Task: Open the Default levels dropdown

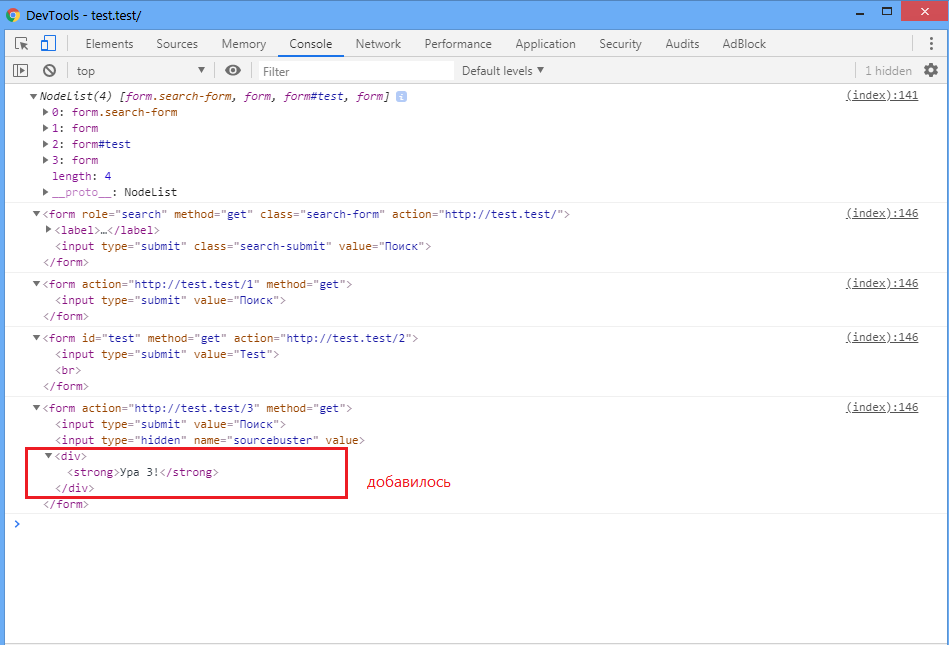Action: click(502, 71)
